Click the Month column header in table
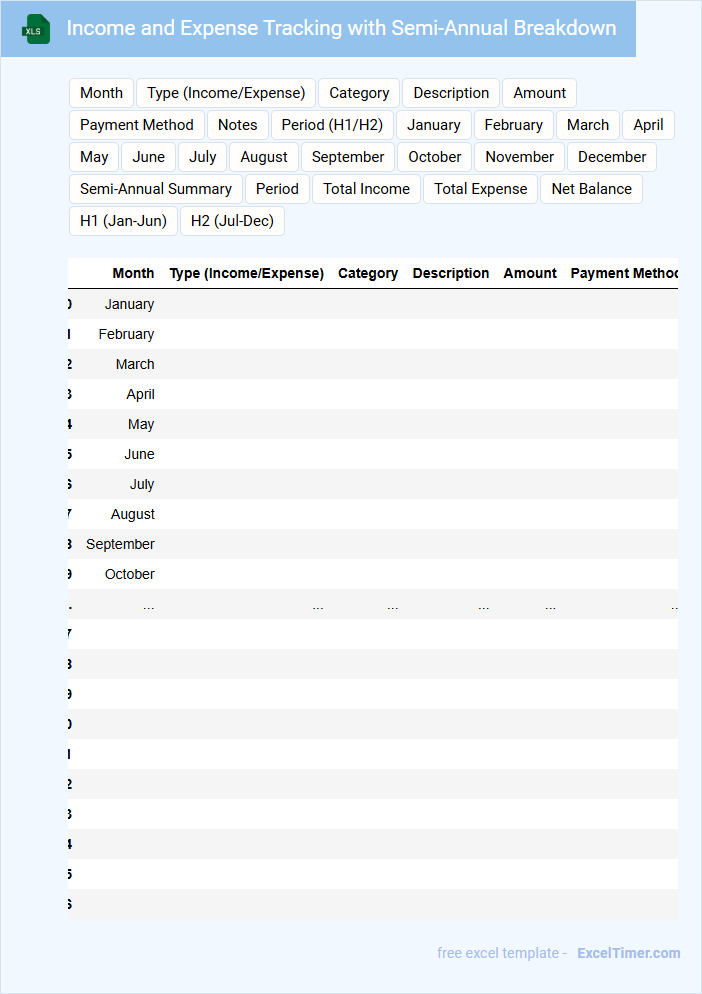The height and width of the screenshot is (994, 702). (133, 273)
